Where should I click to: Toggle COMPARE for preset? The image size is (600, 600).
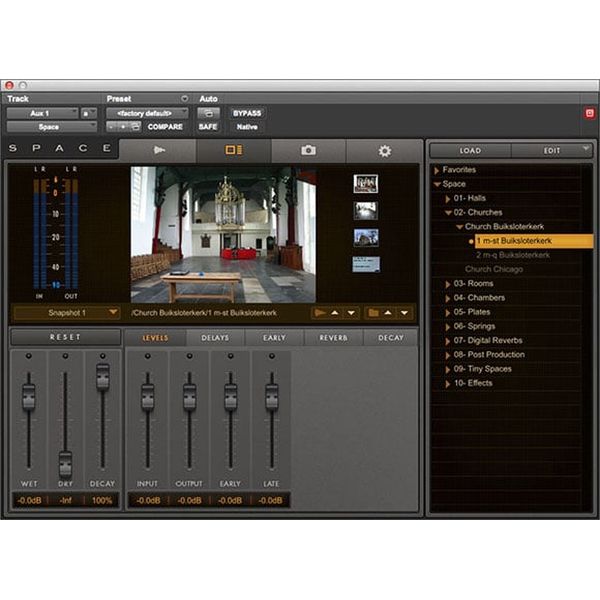(x=165, y=127)
